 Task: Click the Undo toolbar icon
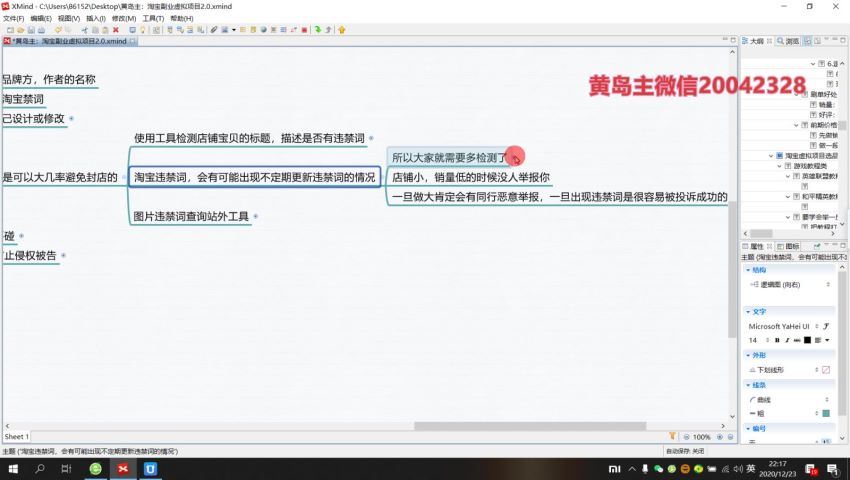58,30
